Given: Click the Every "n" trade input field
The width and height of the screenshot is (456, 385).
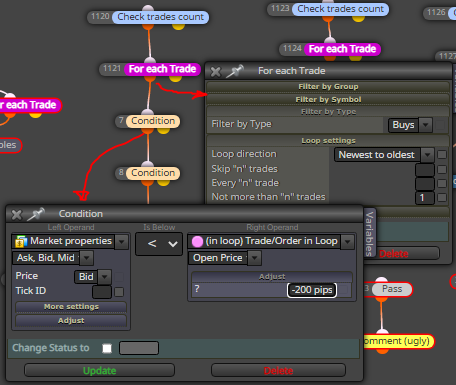Looking at the screenshot, I should (425, 183).
